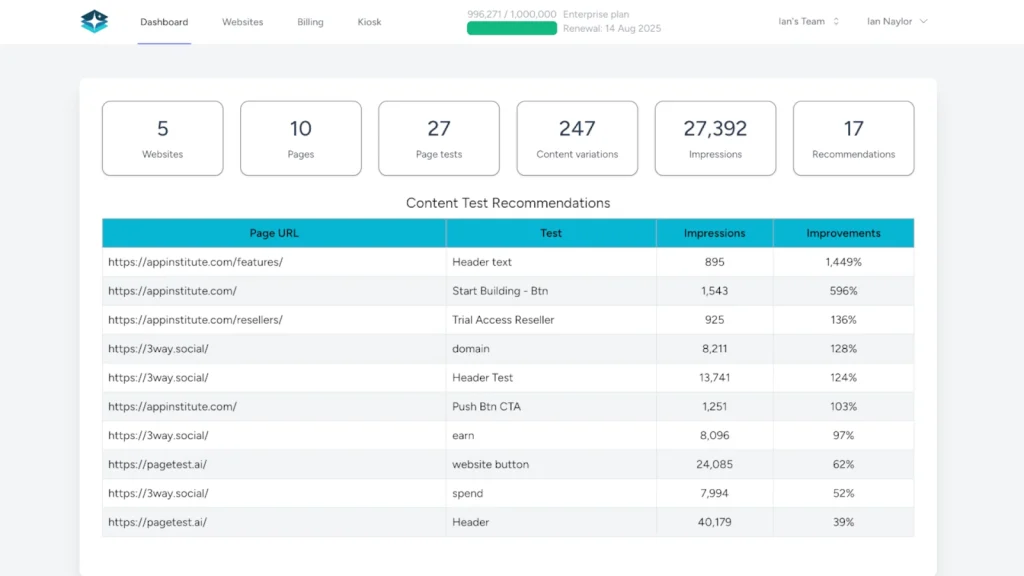Image resolution: width=1024 pixels, height=576 pixels.
Task: Click the PageTest.ai logo icon
Action: coord(94,20)
